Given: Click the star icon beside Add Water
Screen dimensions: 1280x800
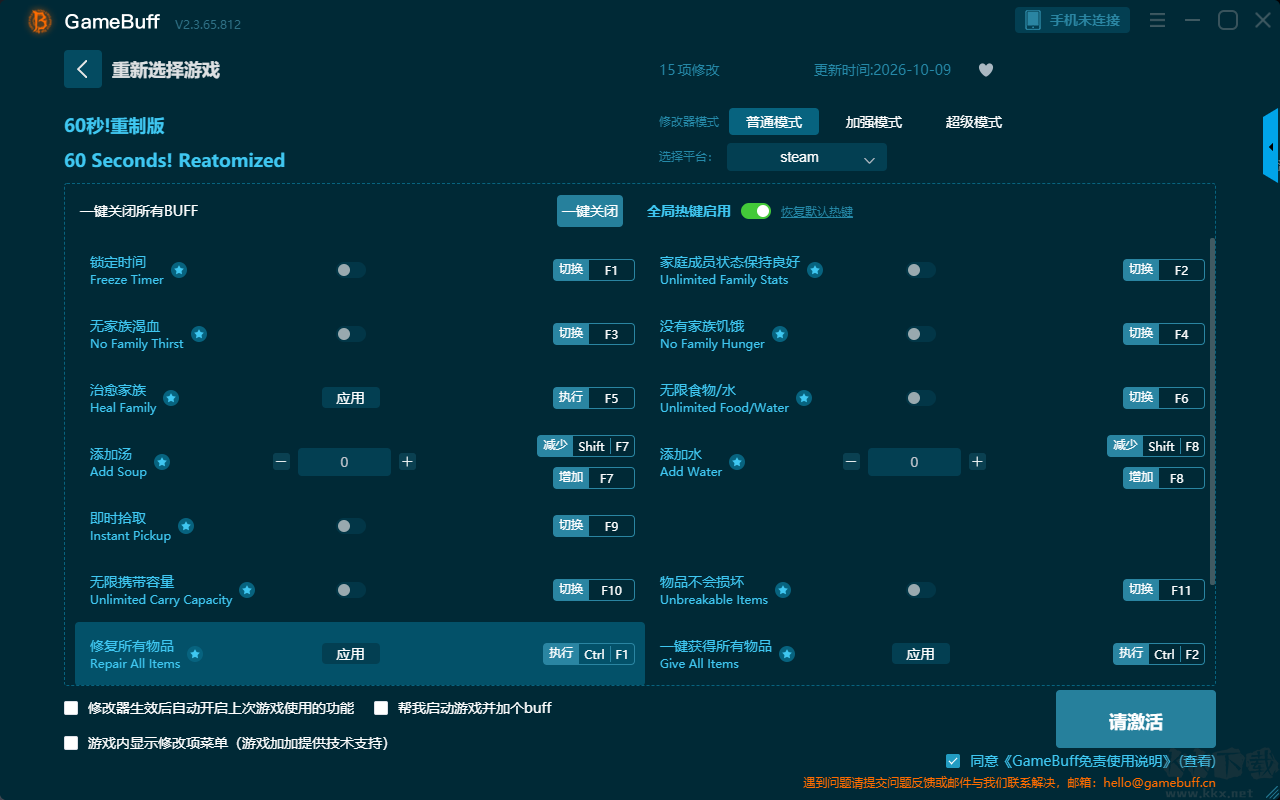Looking at the screenshot, I should coord(737,462).
